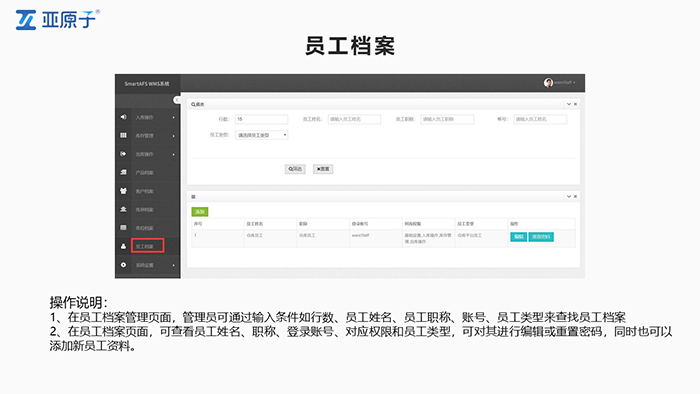Click the 重置 reset button

point(323,169)
